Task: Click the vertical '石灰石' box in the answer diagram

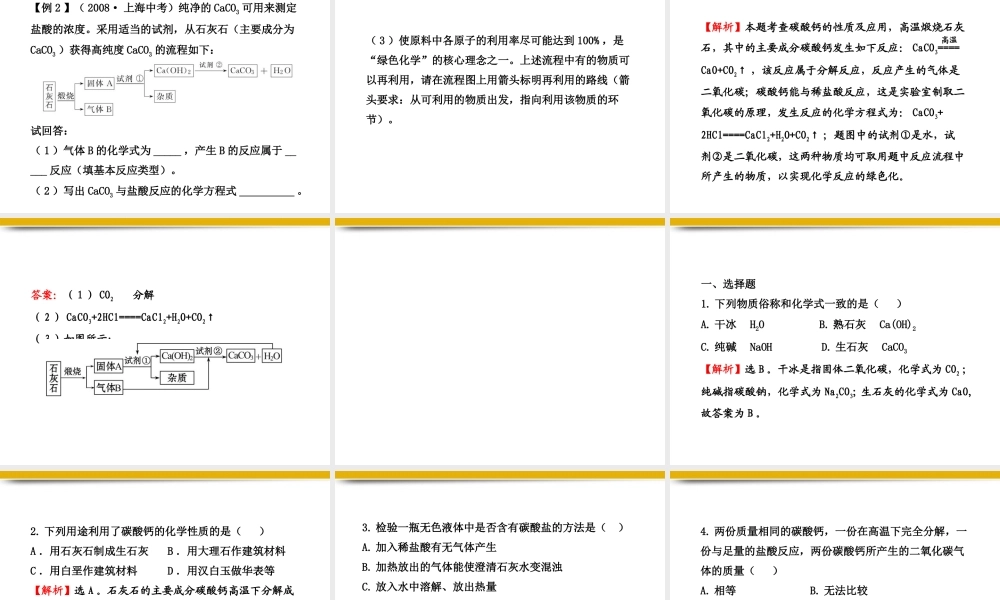Action: (54, 378)
